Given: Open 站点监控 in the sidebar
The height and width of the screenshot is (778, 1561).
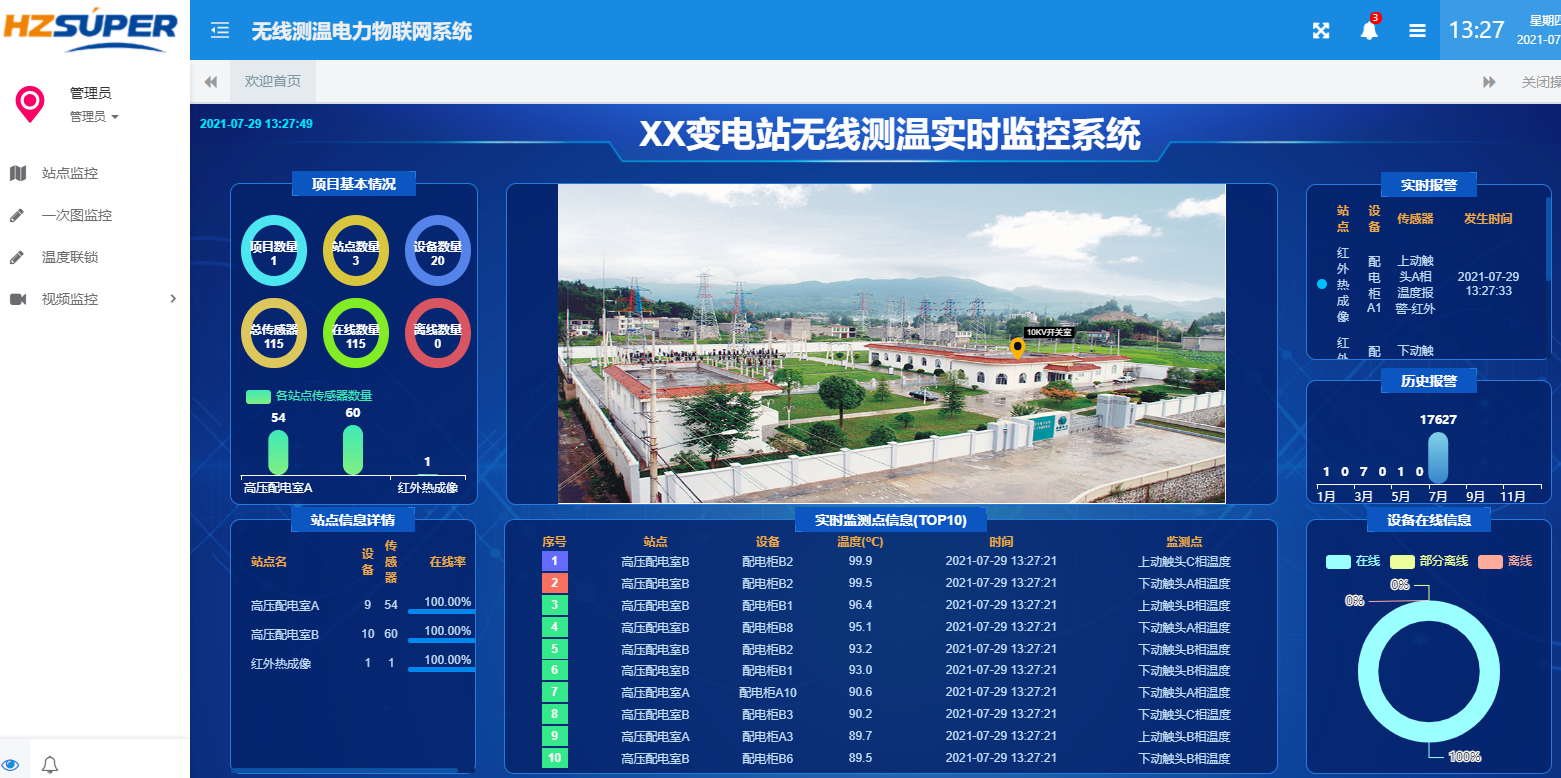Looking at the screenshot, I should click(x=70, y=173).
